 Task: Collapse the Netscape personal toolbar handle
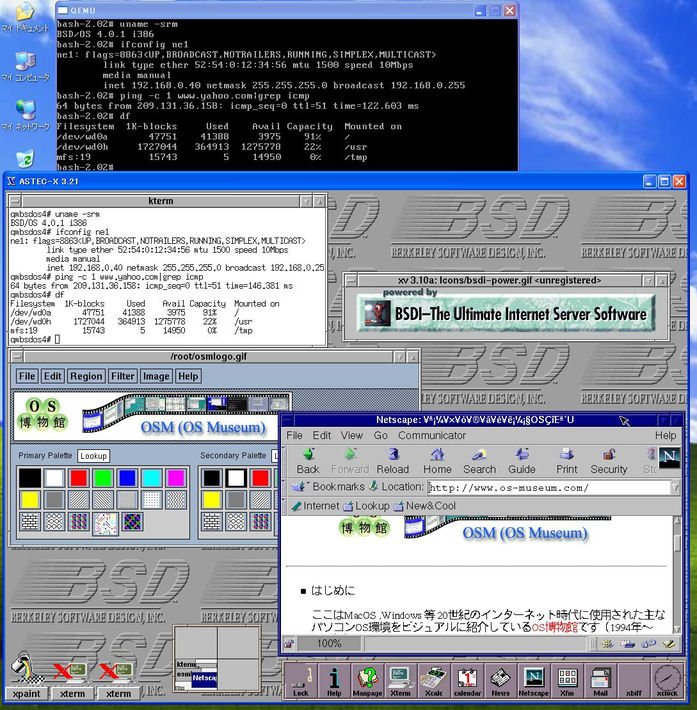click(x=285, y=506)
